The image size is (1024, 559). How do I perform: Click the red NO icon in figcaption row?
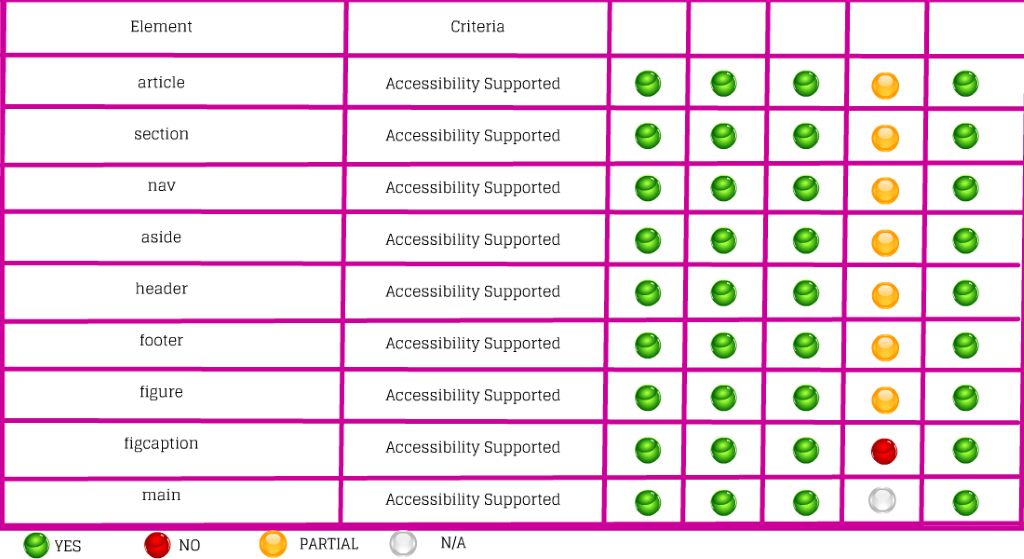pos(884,451)
